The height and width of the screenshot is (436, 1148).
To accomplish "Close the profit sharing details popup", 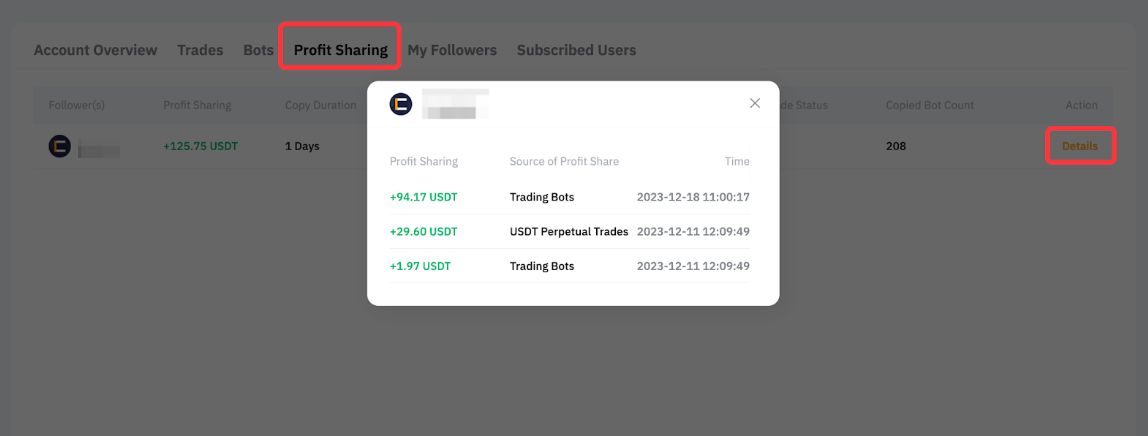I will tap(755, 103).
